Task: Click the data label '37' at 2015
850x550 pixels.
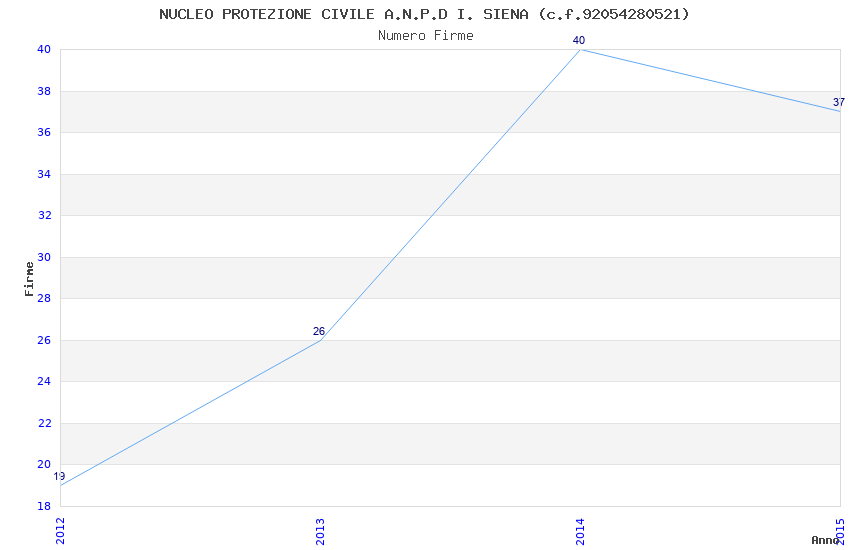Action: [x=839, y=102]
